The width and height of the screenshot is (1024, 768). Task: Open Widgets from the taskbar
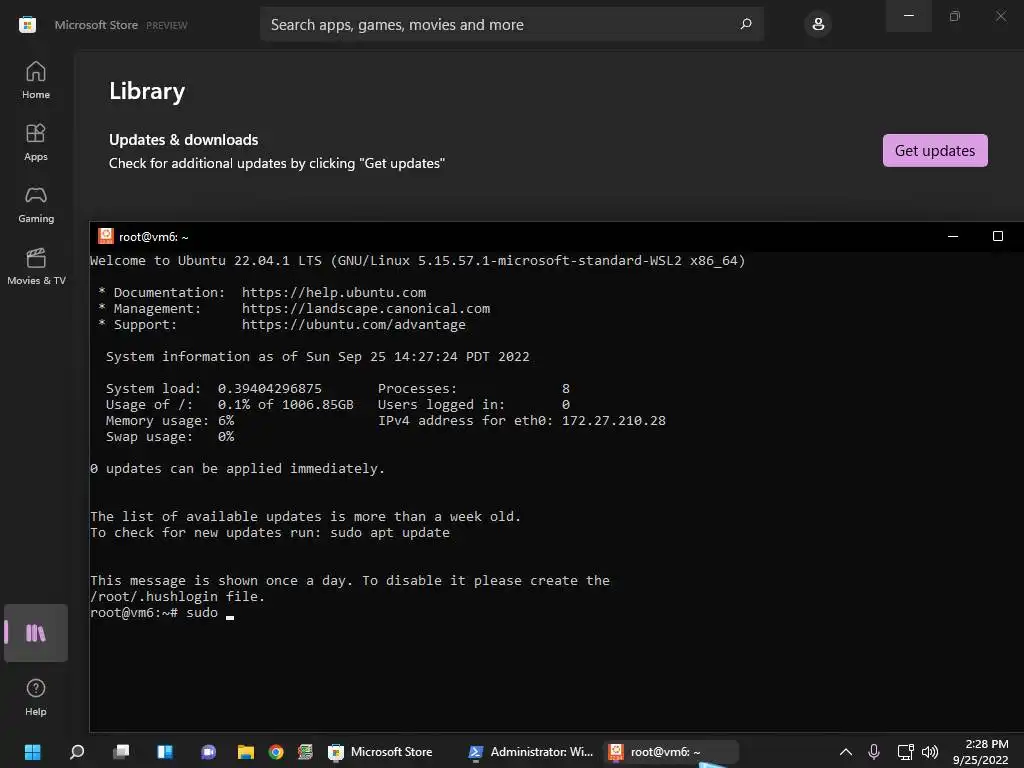point(165,752)
